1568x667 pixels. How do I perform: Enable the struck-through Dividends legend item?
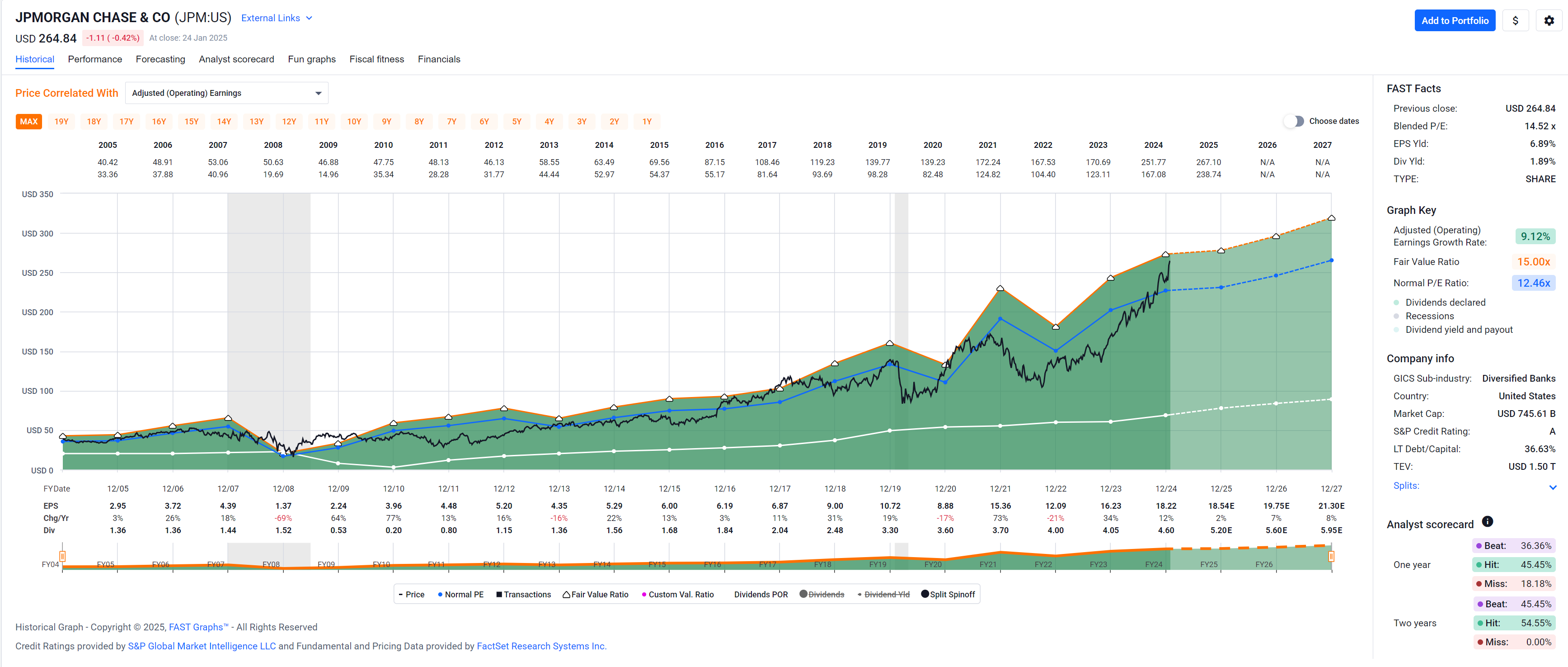tap(822, 595)
